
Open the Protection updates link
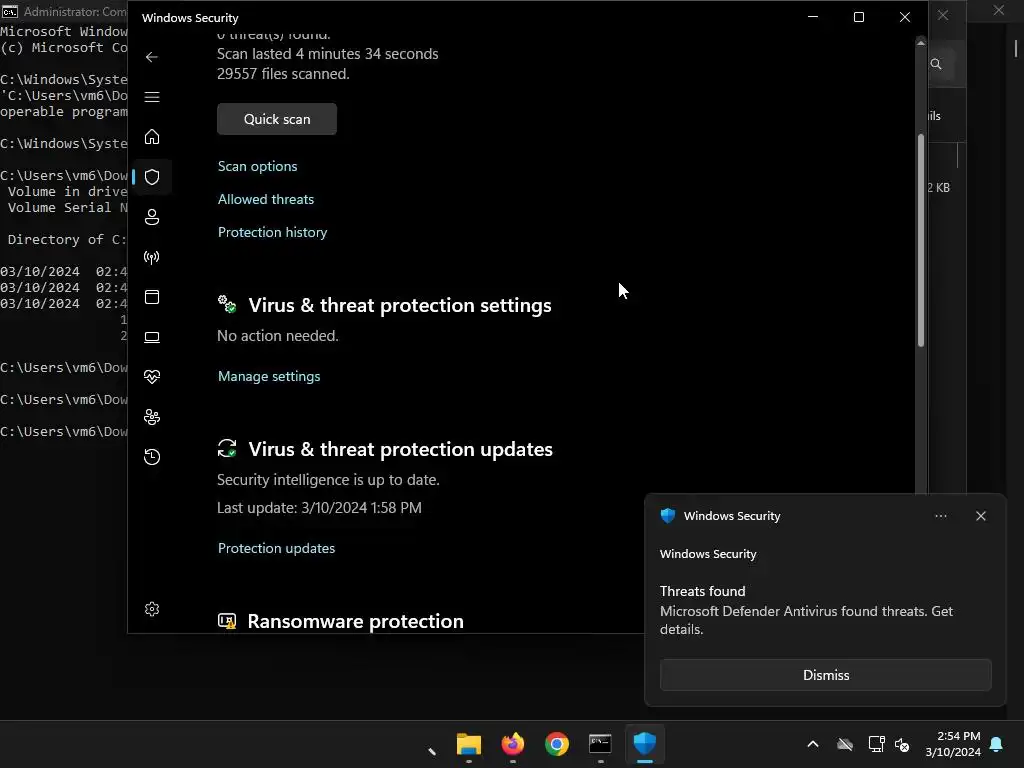[x=276, y=548]
